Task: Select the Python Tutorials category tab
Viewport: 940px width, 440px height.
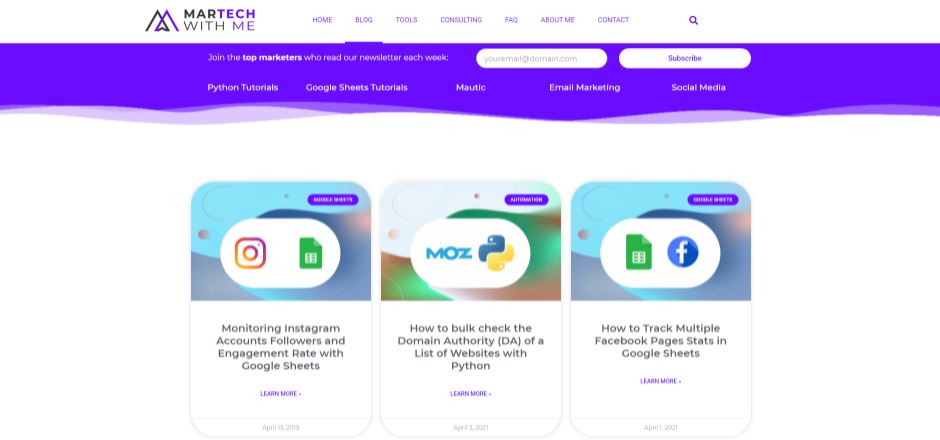Action: pos(243,88)
